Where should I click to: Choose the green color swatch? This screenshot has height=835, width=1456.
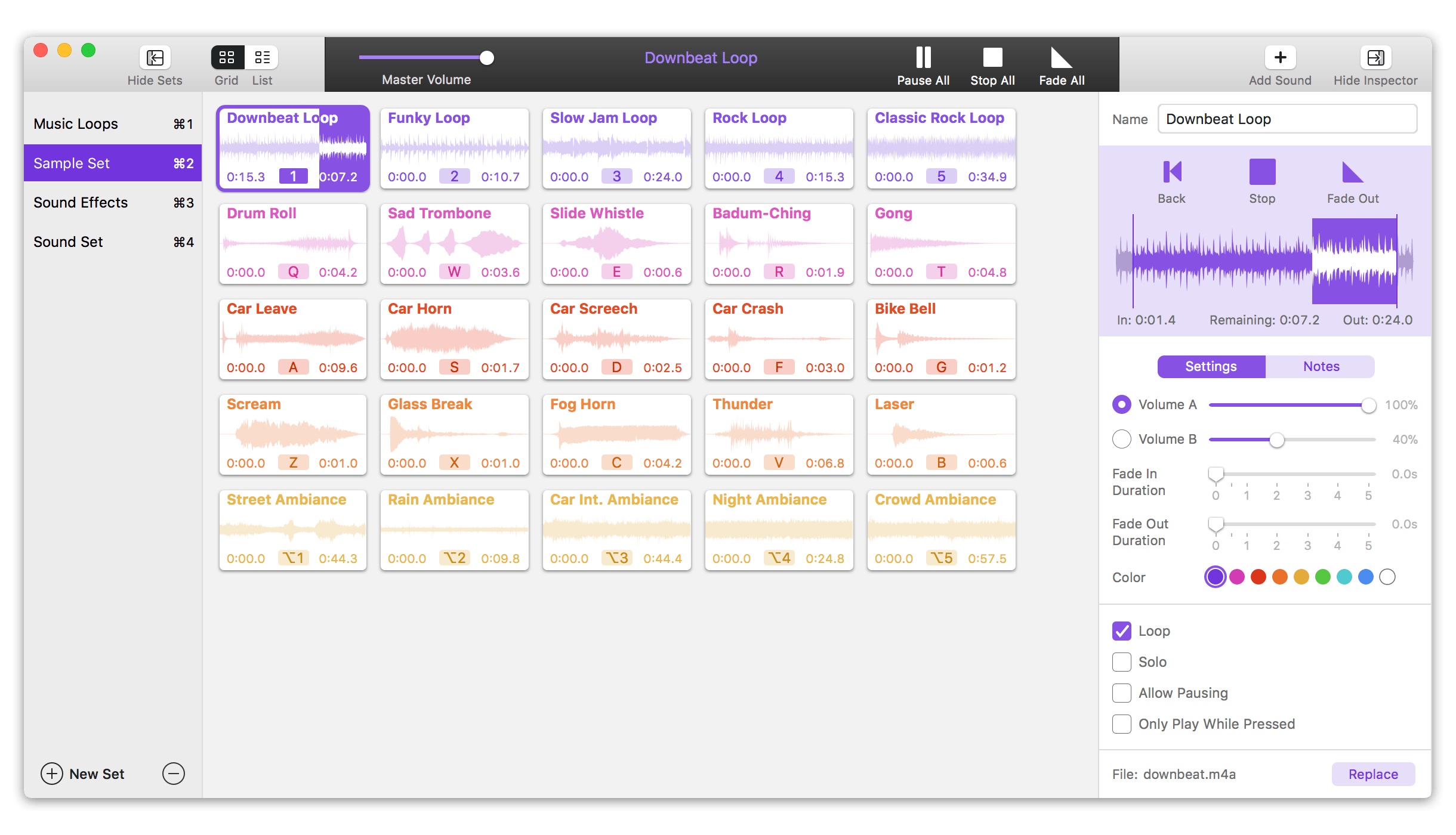(1323, 577)
